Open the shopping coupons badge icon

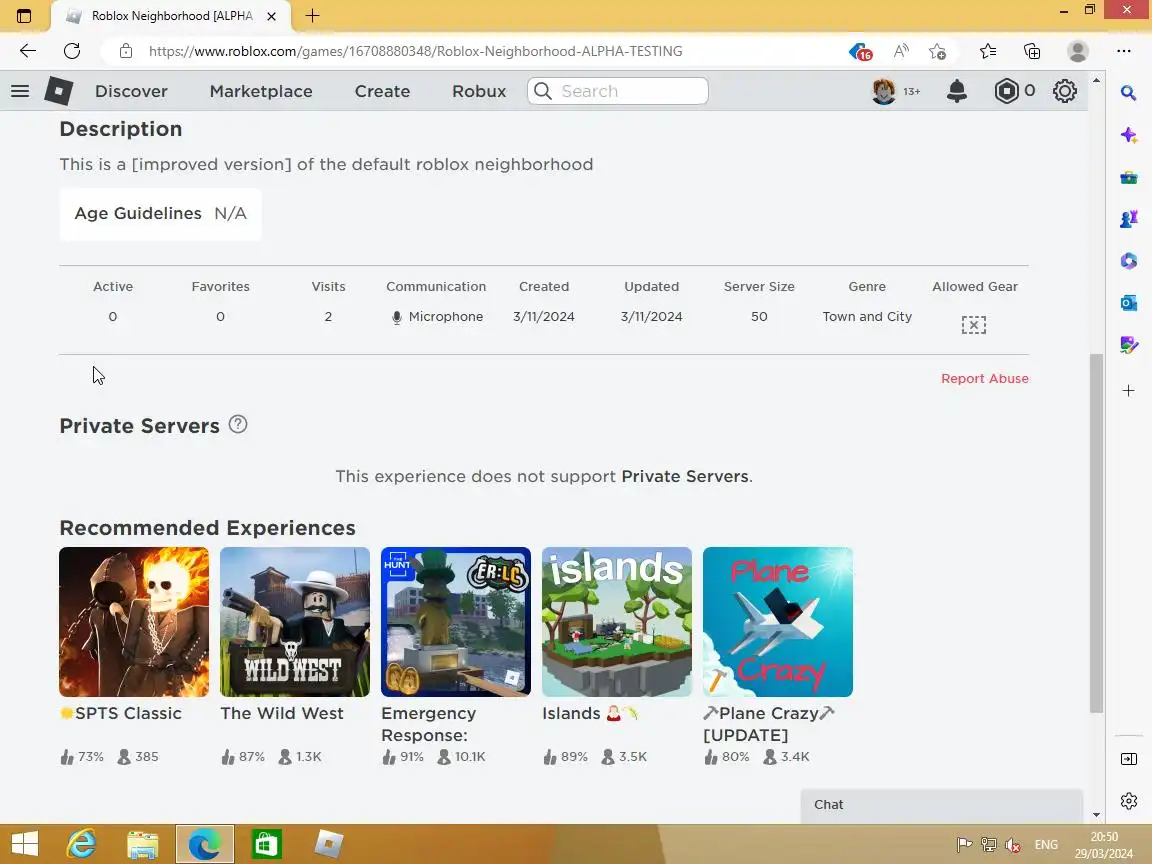coord(860,51)
